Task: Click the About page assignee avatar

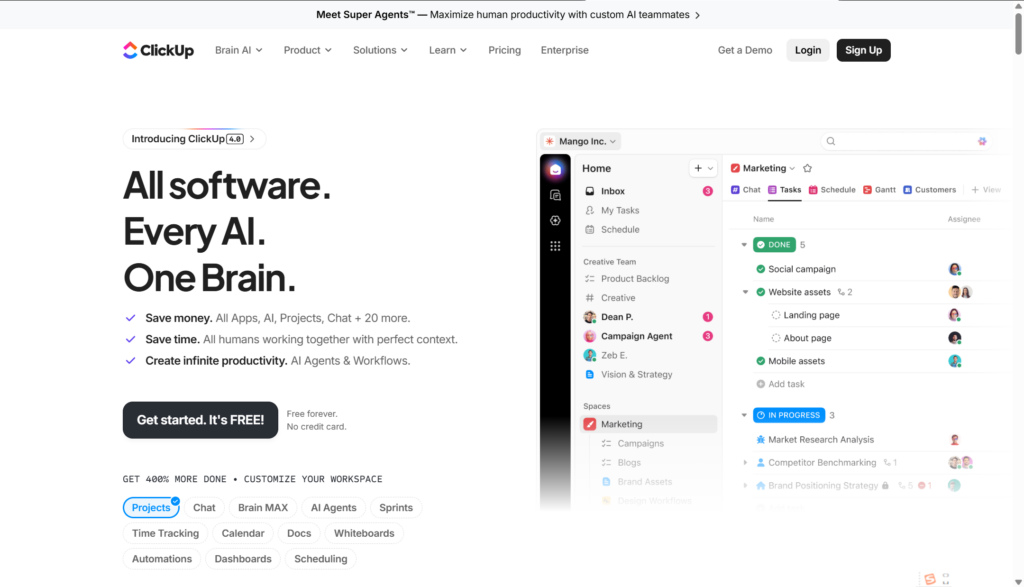Action: tap(955, 338)
